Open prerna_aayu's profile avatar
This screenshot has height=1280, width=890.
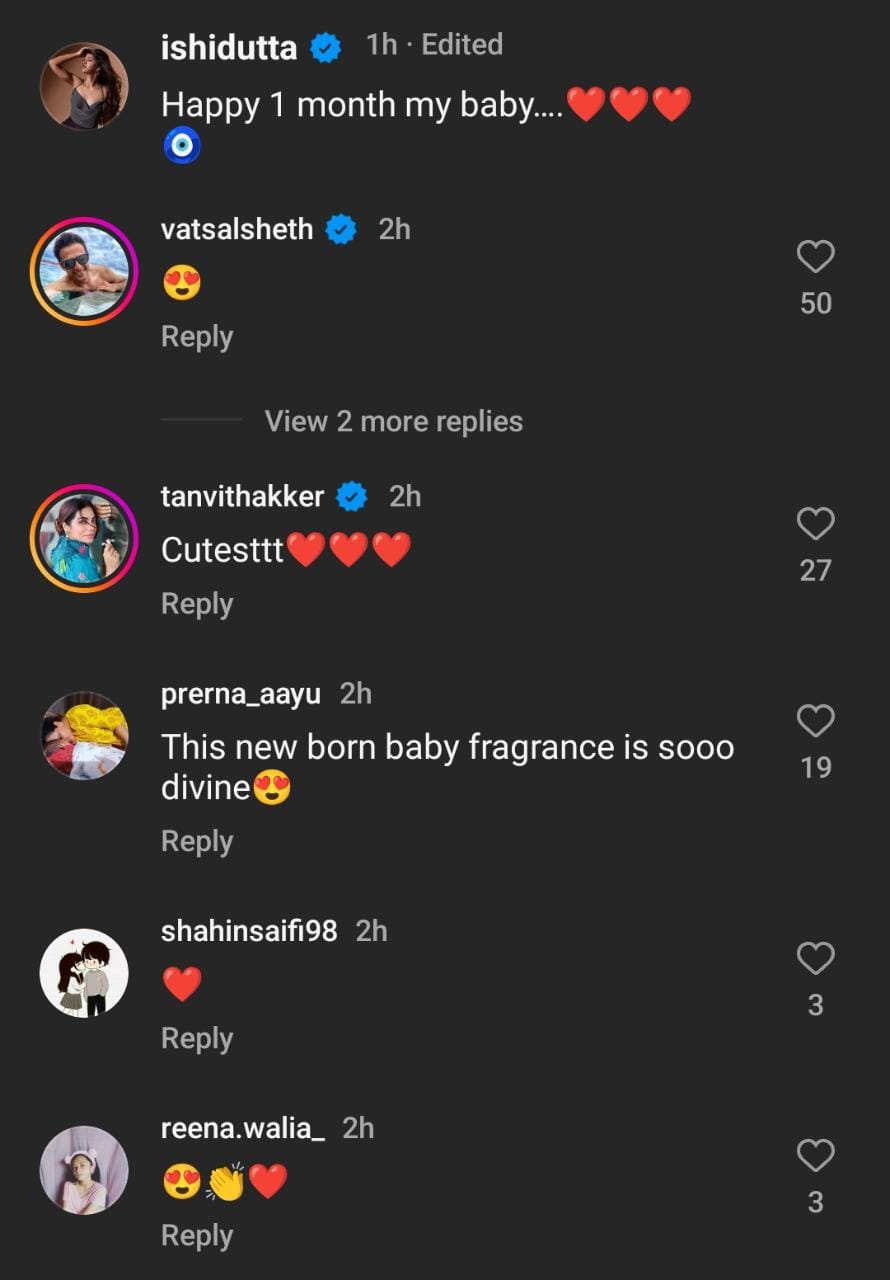tap(84, 735)
